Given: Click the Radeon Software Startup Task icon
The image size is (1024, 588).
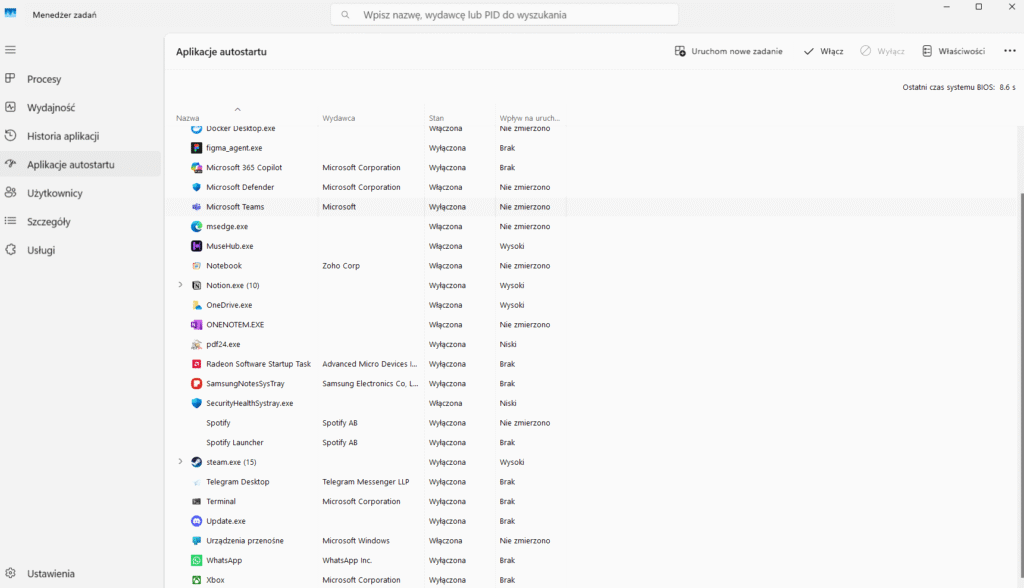Looking at the screenshot, I should point(197,364).
